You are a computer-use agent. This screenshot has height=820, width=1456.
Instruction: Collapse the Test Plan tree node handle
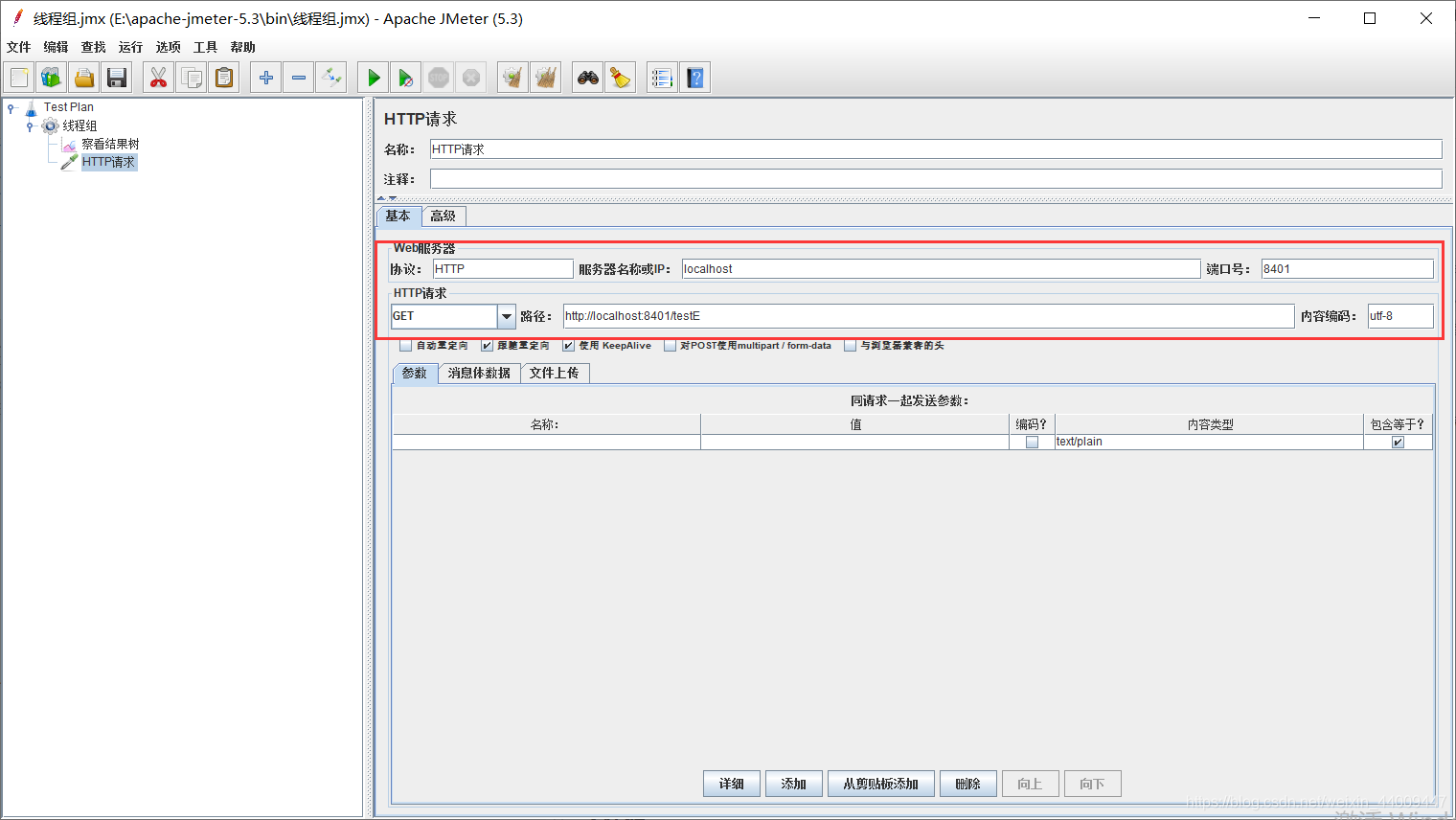pyautogui.click(x=11, y=108)
